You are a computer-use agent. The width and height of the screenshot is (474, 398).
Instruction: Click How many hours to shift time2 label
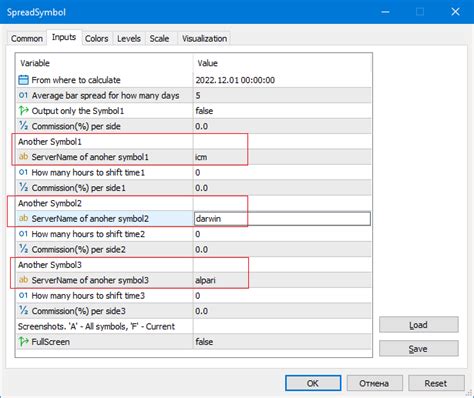(x=88, y=234)
